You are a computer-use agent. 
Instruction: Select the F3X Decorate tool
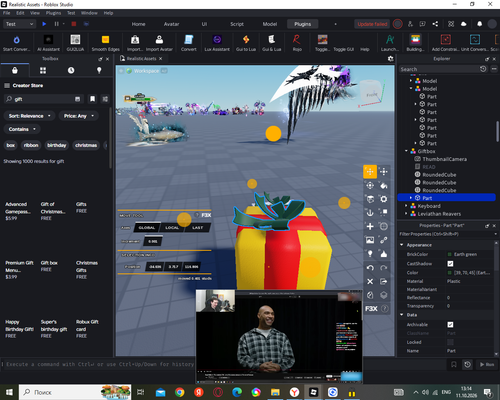[x=384, y=254]
